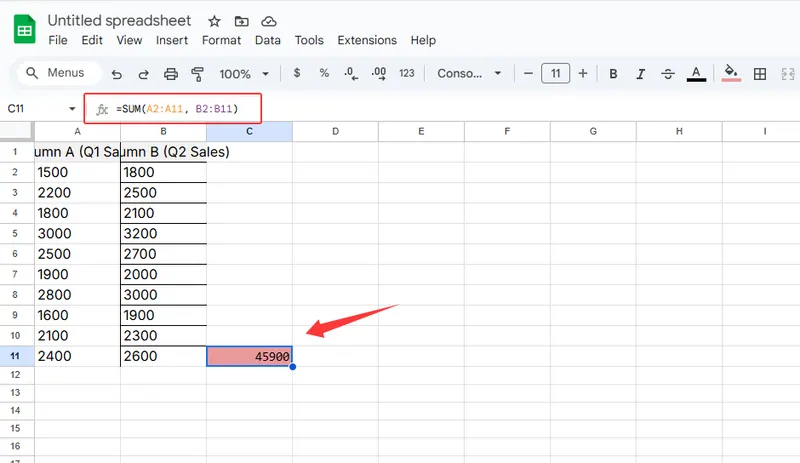Open the Extensions menu
Screen dimensions: 800x463
(x=367, y=40)
